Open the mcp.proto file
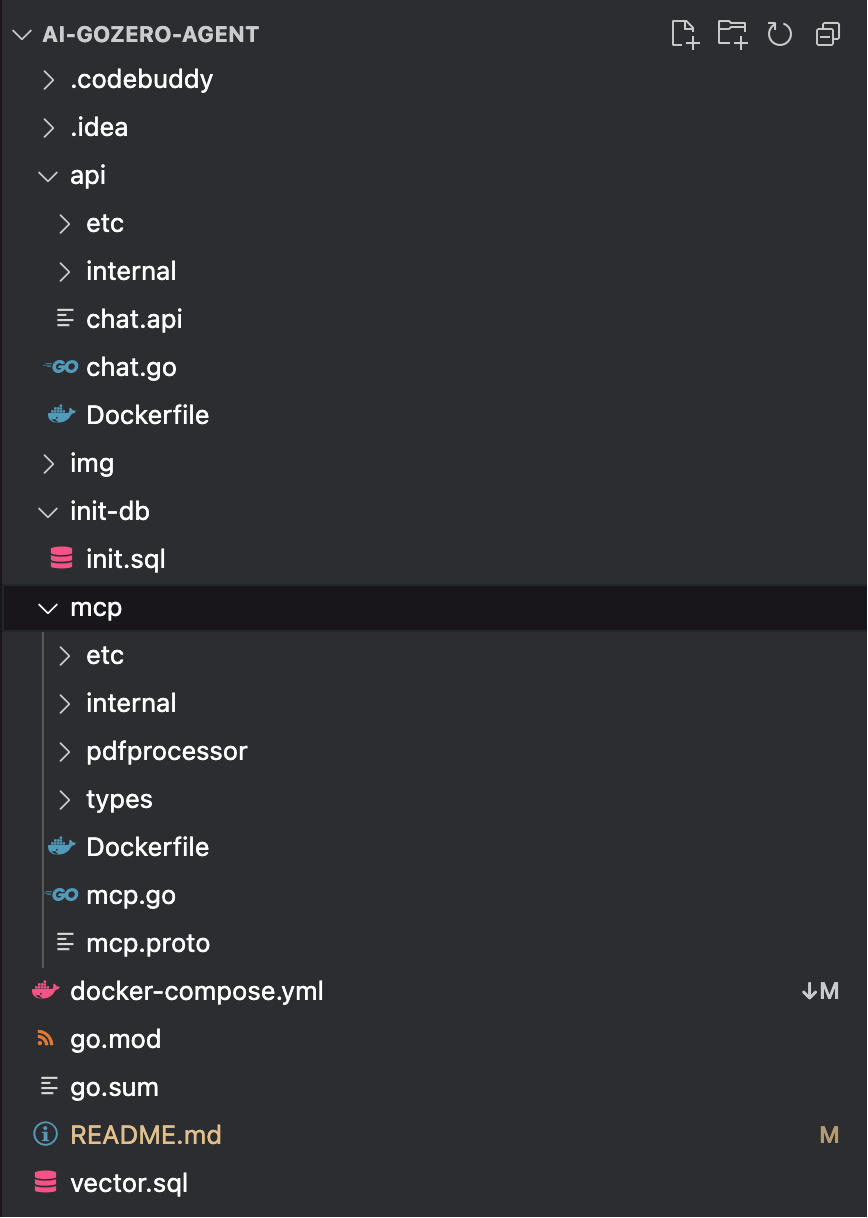 point(148,943)
